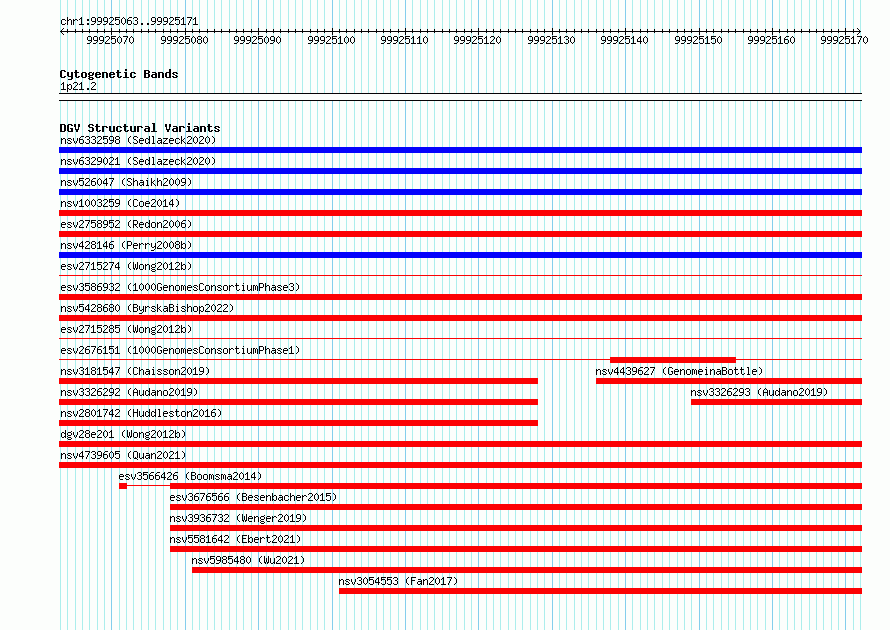Click ruler position 99925110
The width and height of the screenshot is (890, 630).
point(405,40)
